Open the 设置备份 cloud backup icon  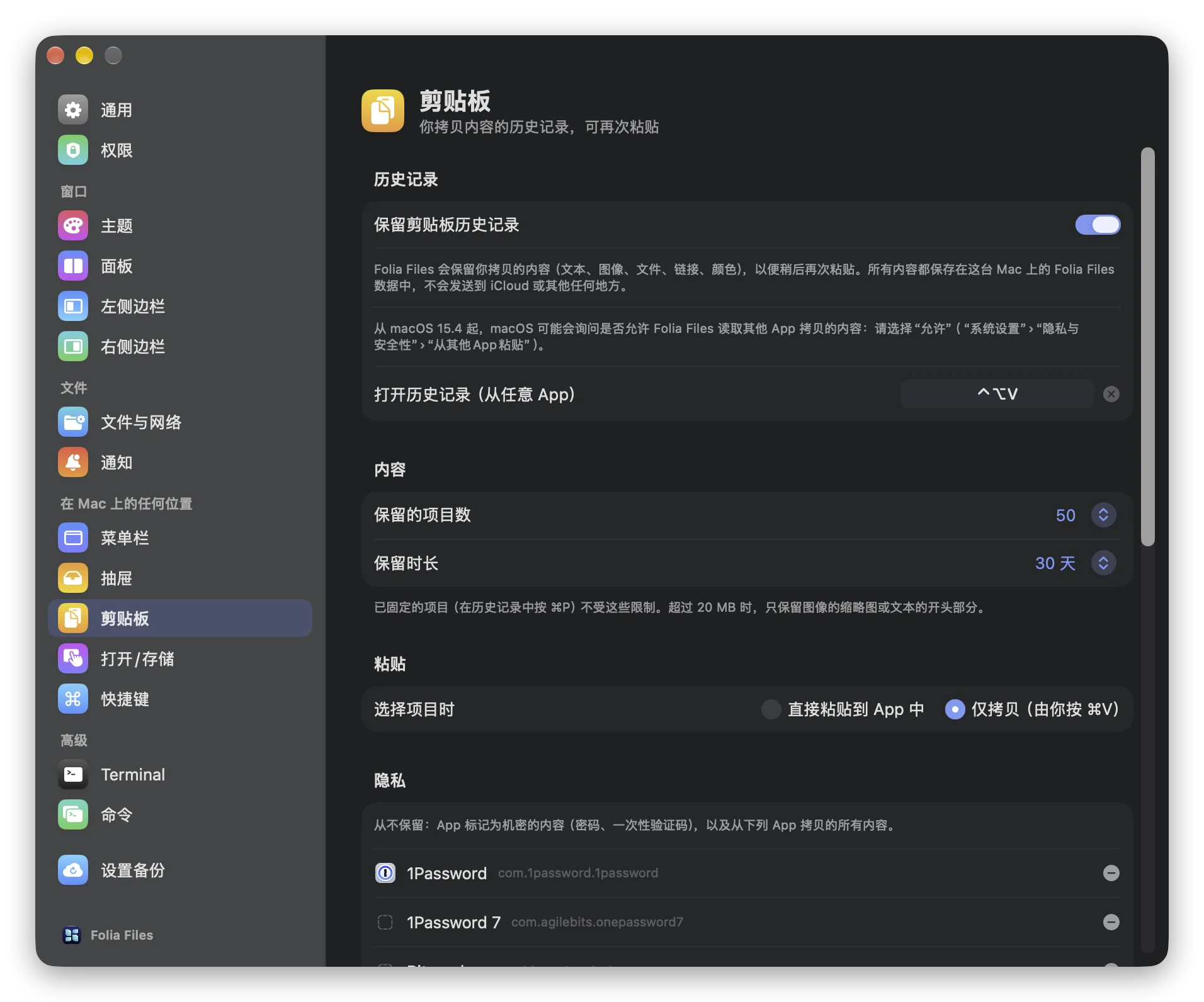[73, 870]
